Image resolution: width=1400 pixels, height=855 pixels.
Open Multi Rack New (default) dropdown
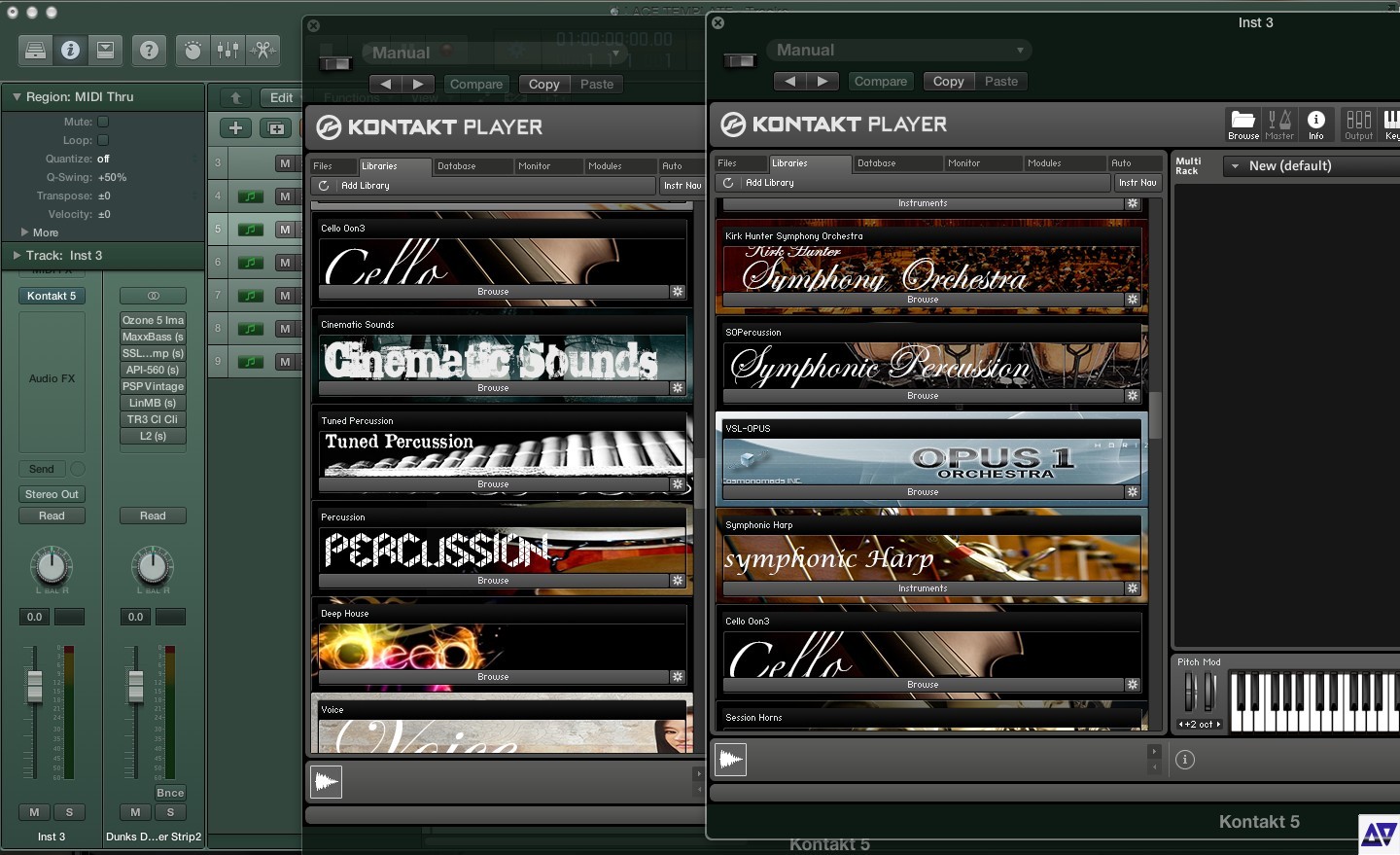pos(1311,166)
